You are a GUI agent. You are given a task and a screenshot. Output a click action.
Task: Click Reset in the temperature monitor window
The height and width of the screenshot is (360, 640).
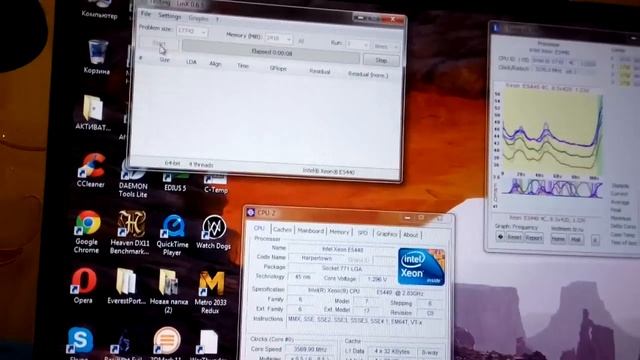[514, 237]
